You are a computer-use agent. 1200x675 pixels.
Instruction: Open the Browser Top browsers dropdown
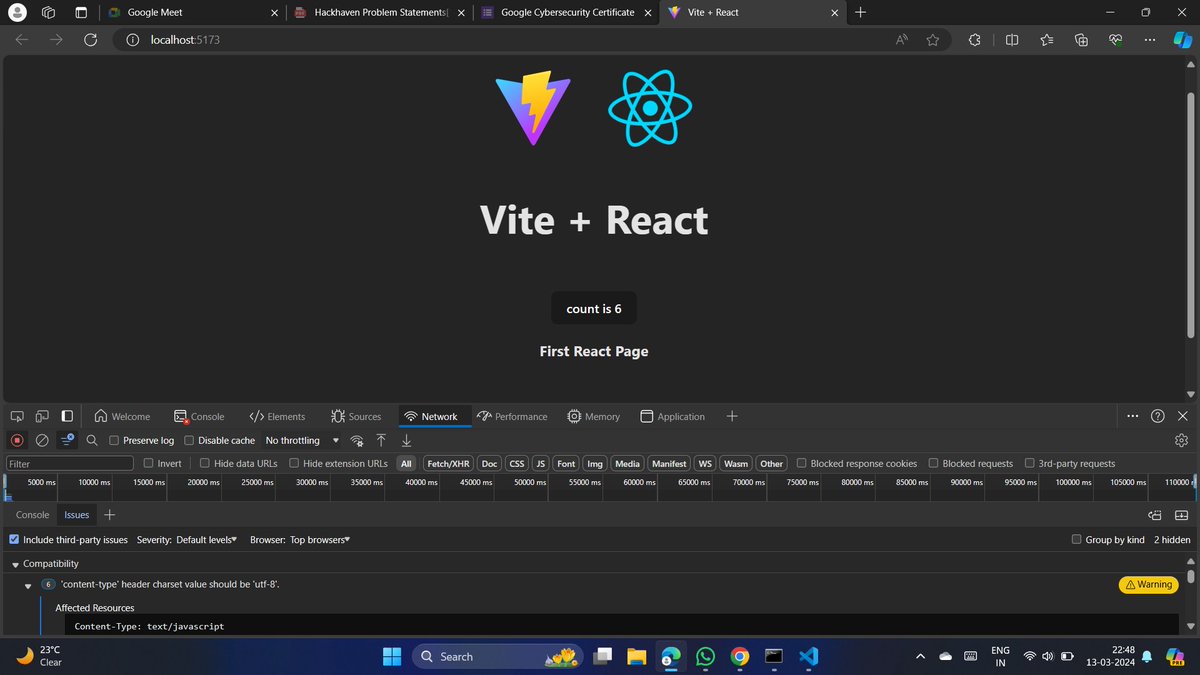coord(320,539)
